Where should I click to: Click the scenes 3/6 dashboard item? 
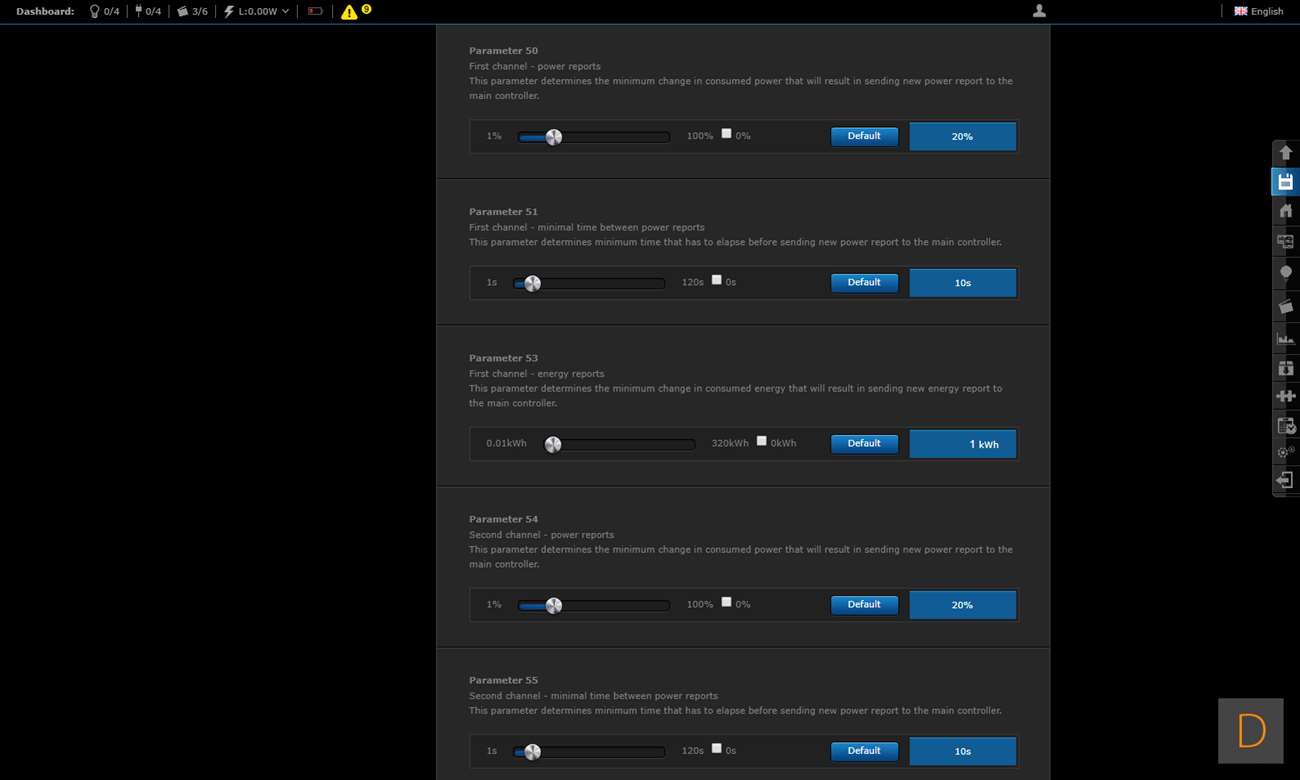192,12
